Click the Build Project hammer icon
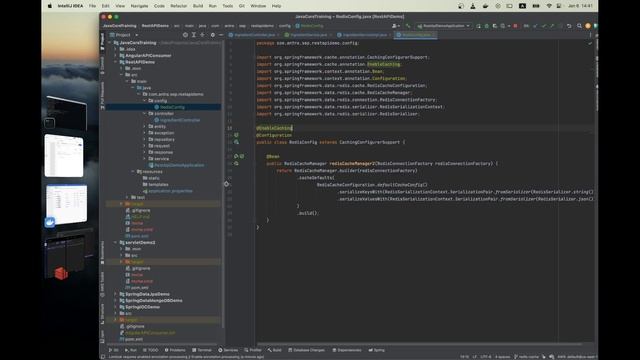The height and width of the screenshot is (360, 640). coord(408,26)
